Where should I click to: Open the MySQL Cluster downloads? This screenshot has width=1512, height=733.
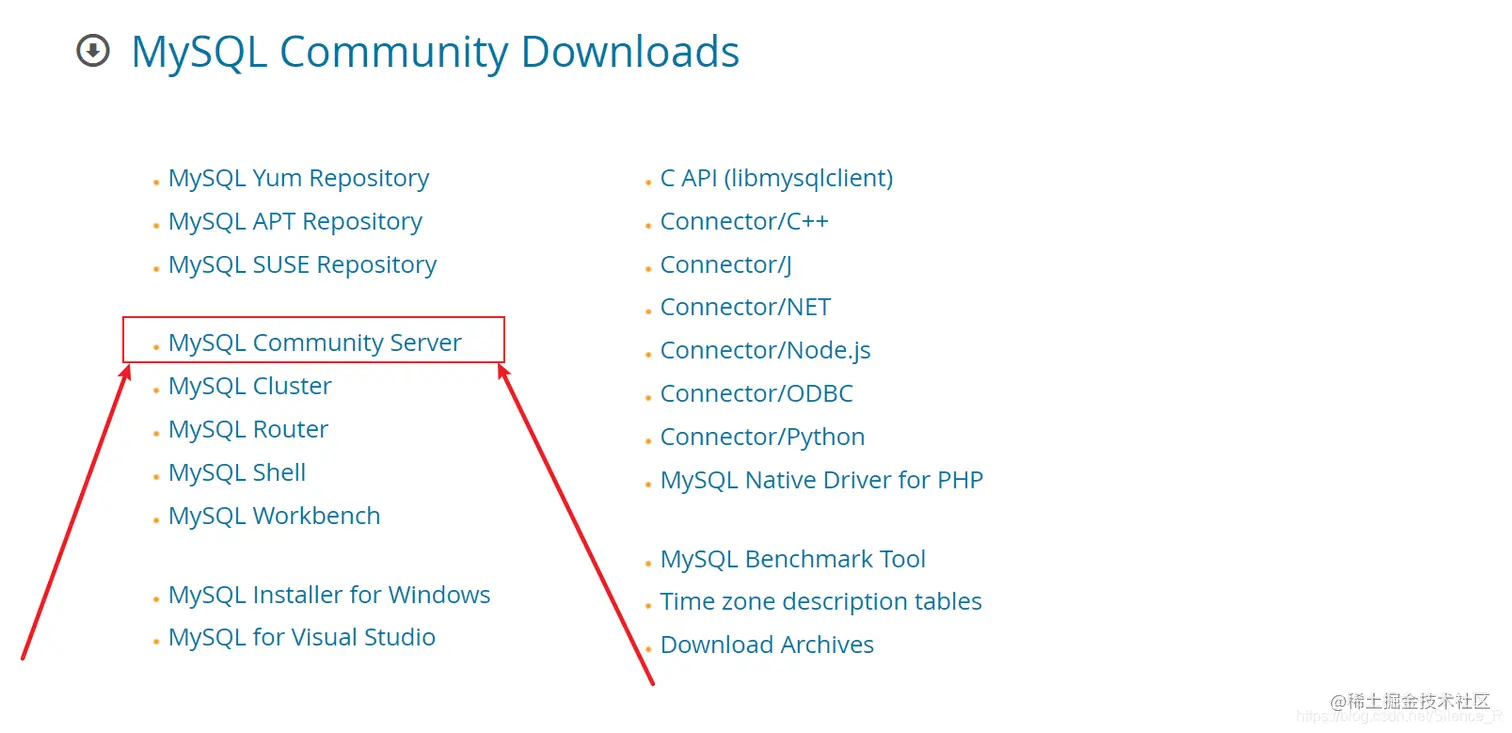250,385
